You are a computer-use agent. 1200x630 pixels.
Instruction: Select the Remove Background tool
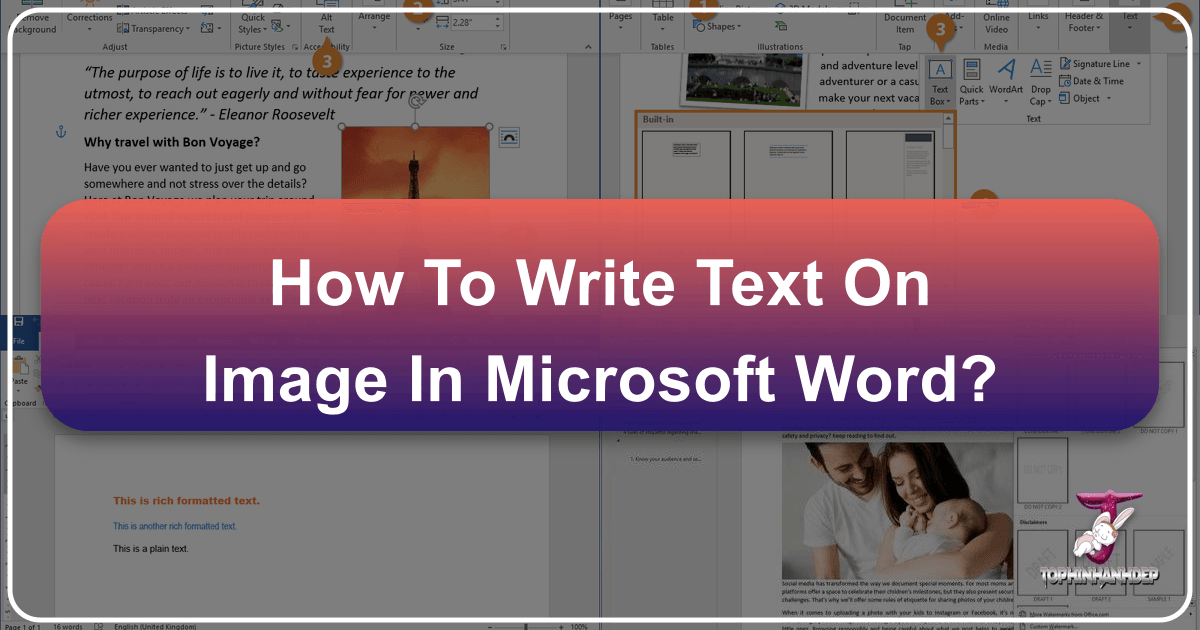point(33,22)
